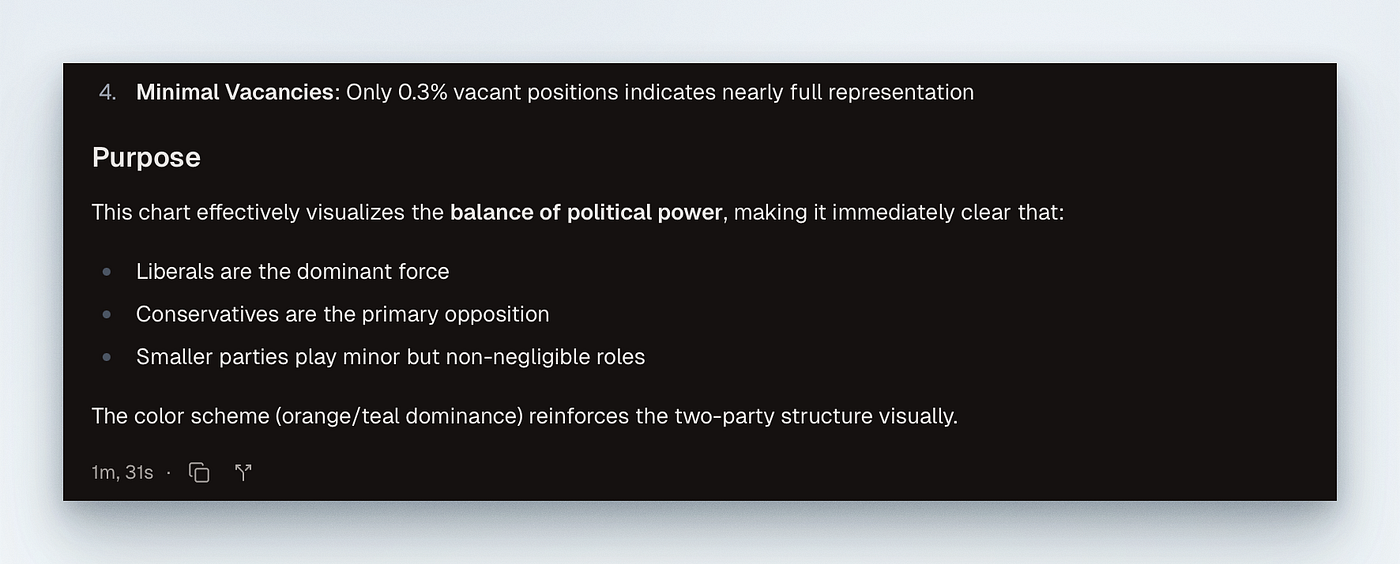The width and height of the screenshot is (1400, 564).
Task: Select the Smaller parties bullet text
Action: coord(391,357)
